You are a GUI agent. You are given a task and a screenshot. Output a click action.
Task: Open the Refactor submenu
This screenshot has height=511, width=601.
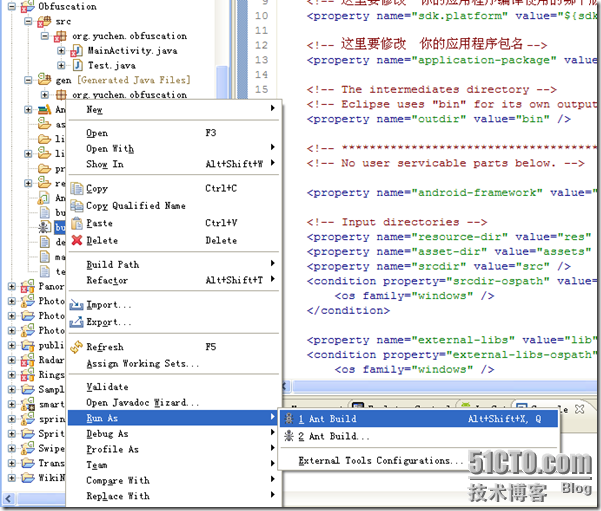coord(174,280)
